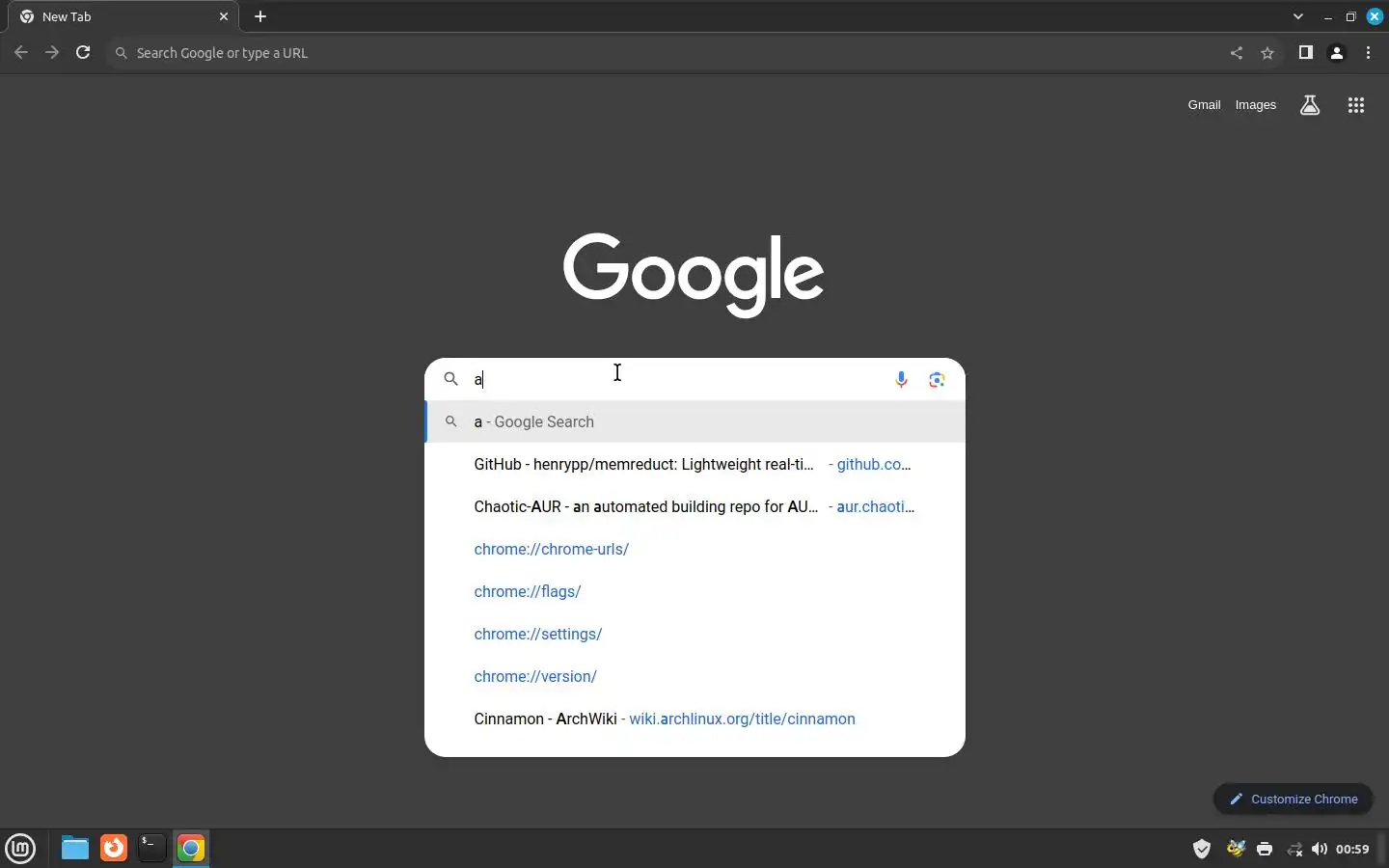1389x868 pixels.
Task: Select chrome://chrome-urls/ suggestion
Action: pyautogui.click(x=694, y=549)
